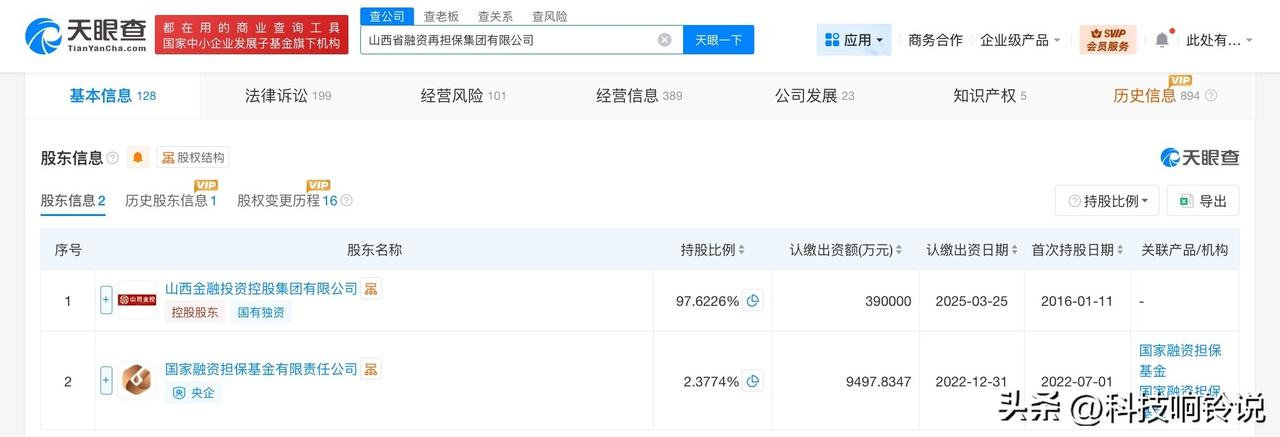Switch to 基本信息 tab
Screen dimensions: 1280x437
tap(112, 96)
